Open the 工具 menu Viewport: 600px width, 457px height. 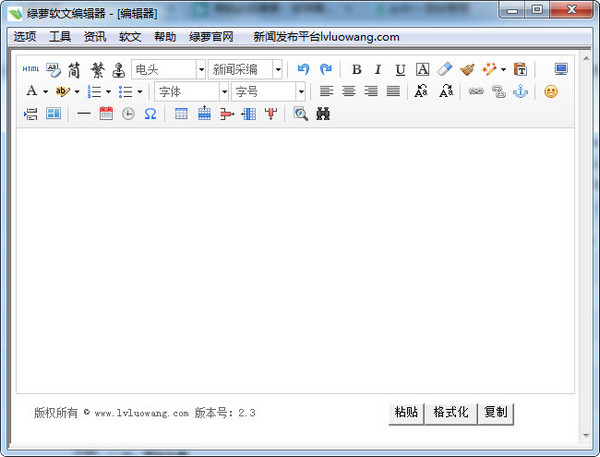pyautogui.click(x=60, y=37)
